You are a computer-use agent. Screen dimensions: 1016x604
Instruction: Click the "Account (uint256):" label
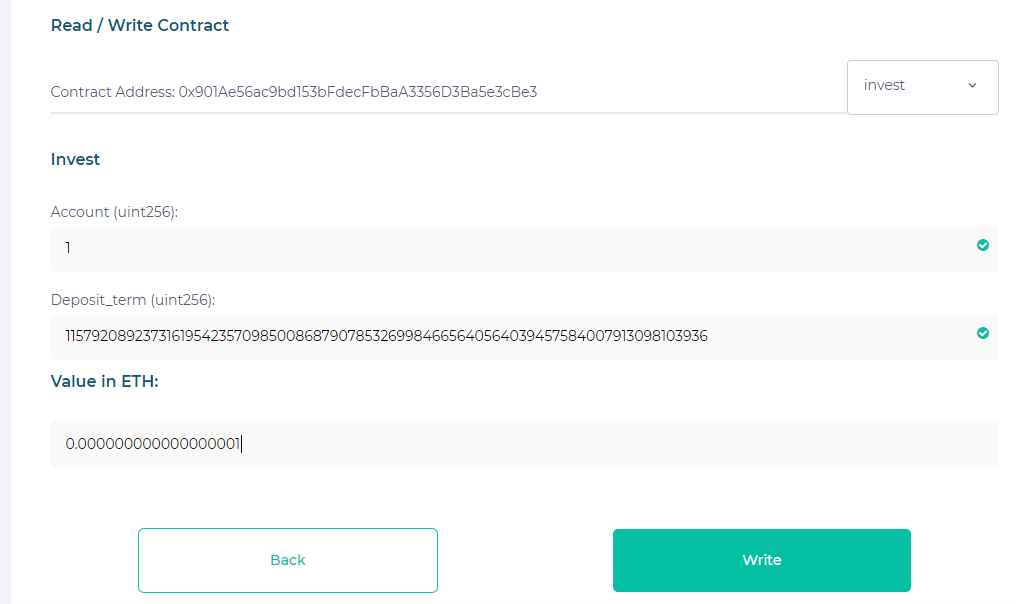114,212
